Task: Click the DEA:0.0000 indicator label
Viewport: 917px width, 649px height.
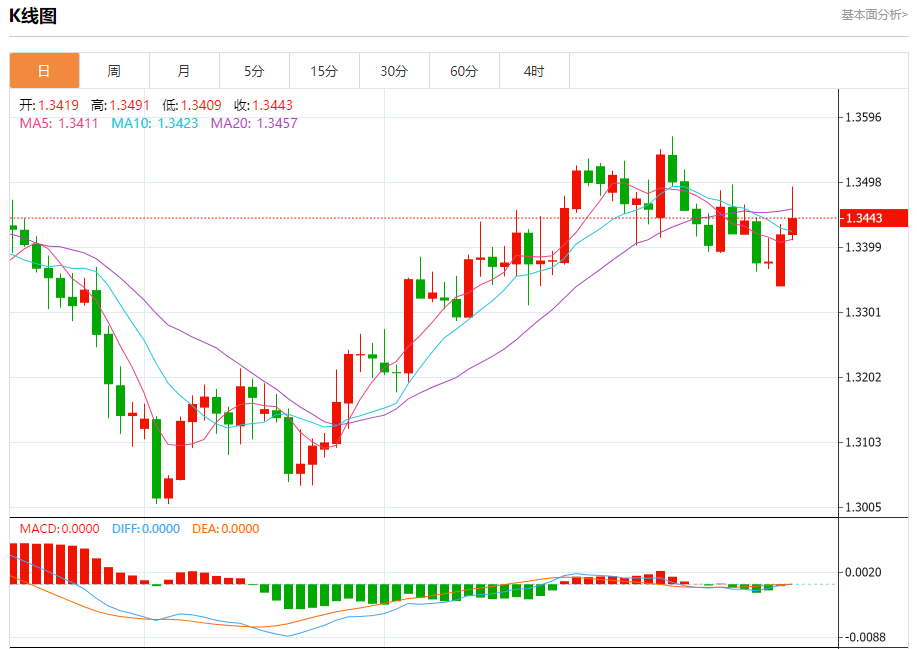Action: coord(226,529)
